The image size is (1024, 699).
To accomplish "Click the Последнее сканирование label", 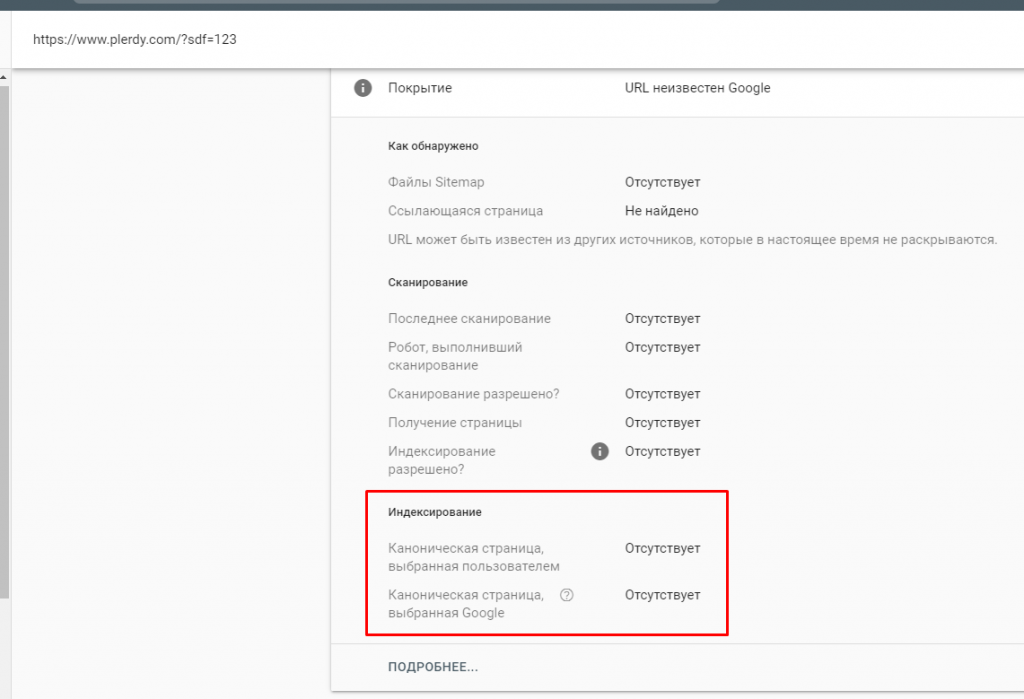I will coord(469,318).
